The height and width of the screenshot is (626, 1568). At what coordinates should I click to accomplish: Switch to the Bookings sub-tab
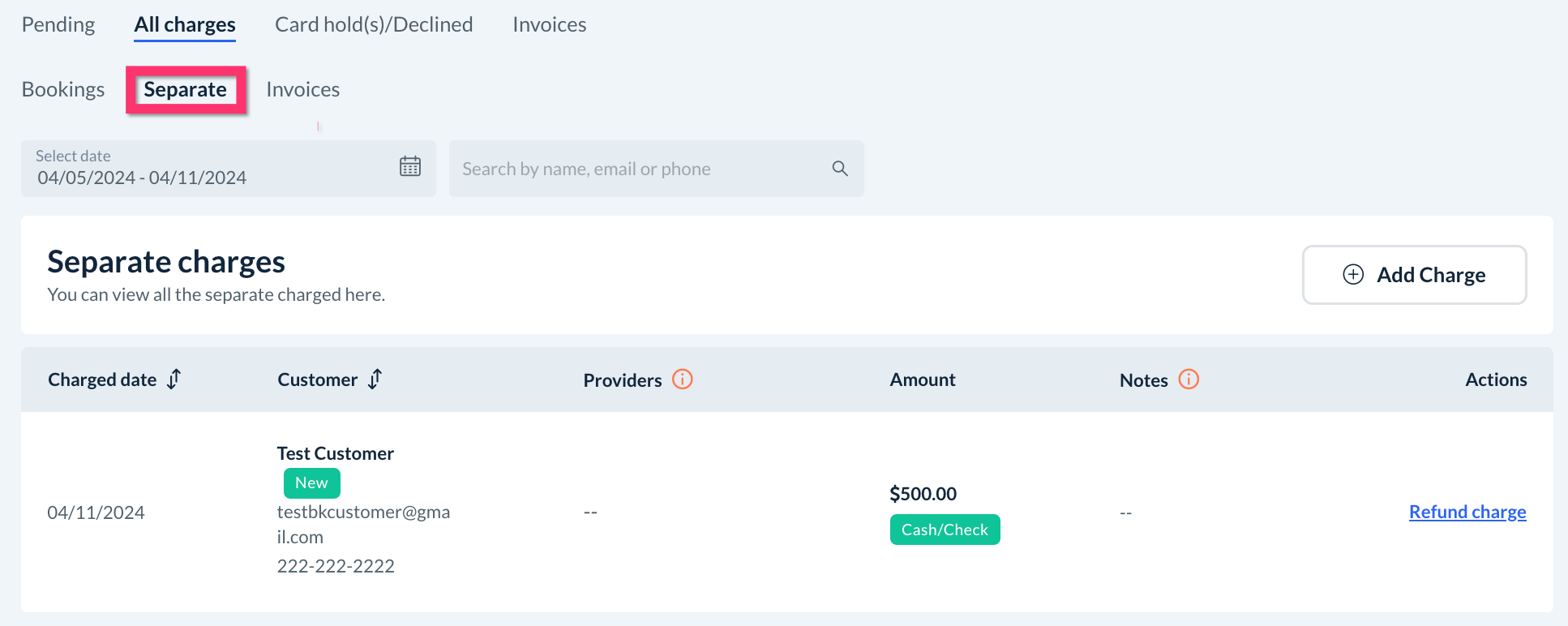(x=63, y=89)
